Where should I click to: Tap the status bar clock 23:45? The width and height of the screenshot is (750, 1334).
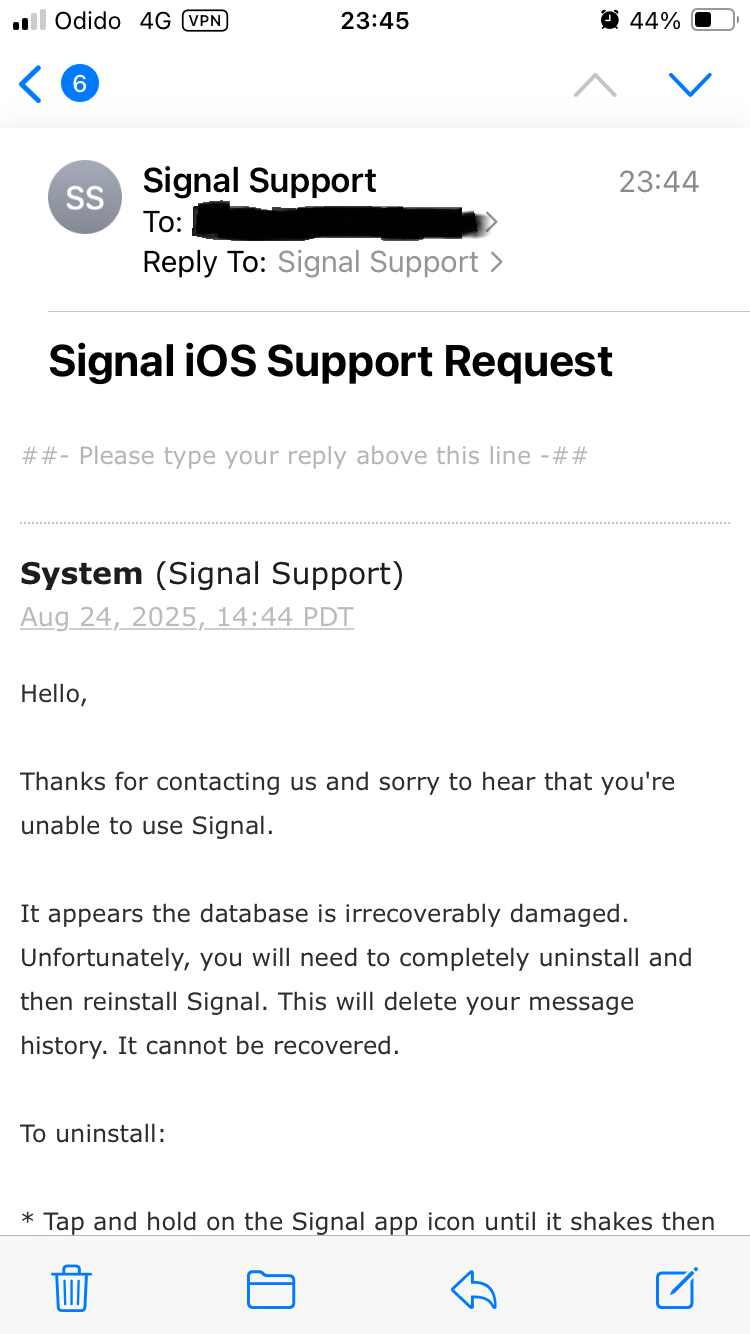click(x=375, y=21)
